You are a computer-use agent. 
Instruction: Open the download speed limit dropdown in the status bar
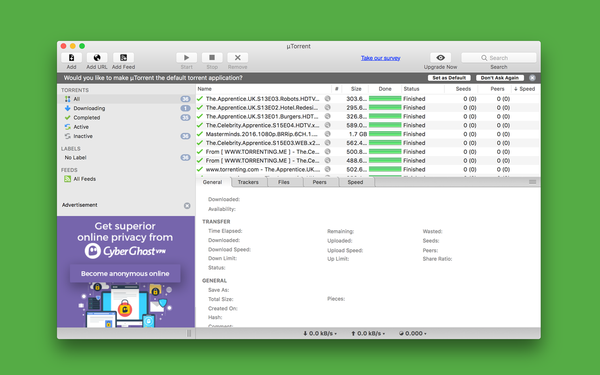pos(320,333)
